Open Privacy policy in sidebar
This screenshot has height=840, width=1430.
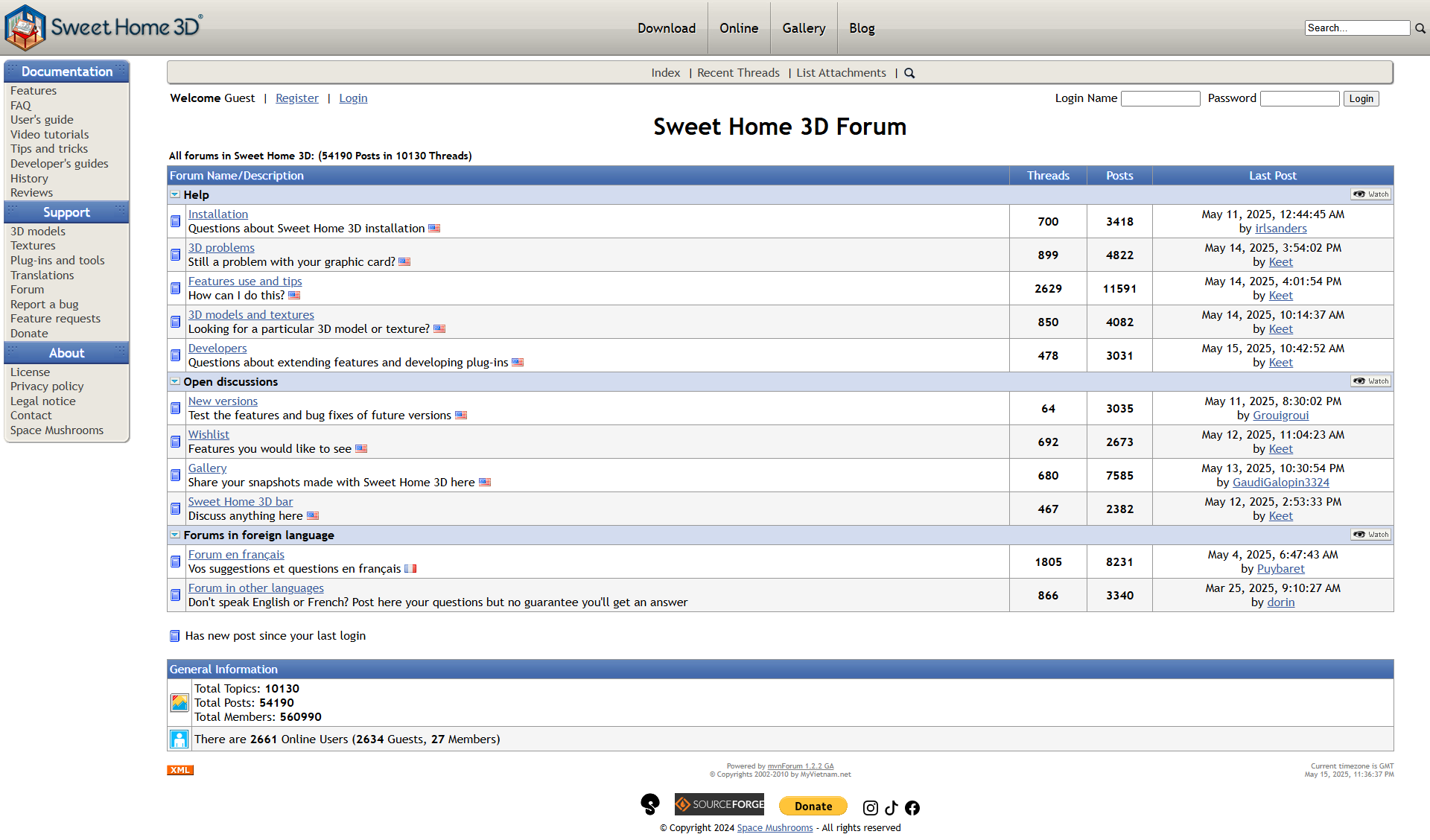47,386
